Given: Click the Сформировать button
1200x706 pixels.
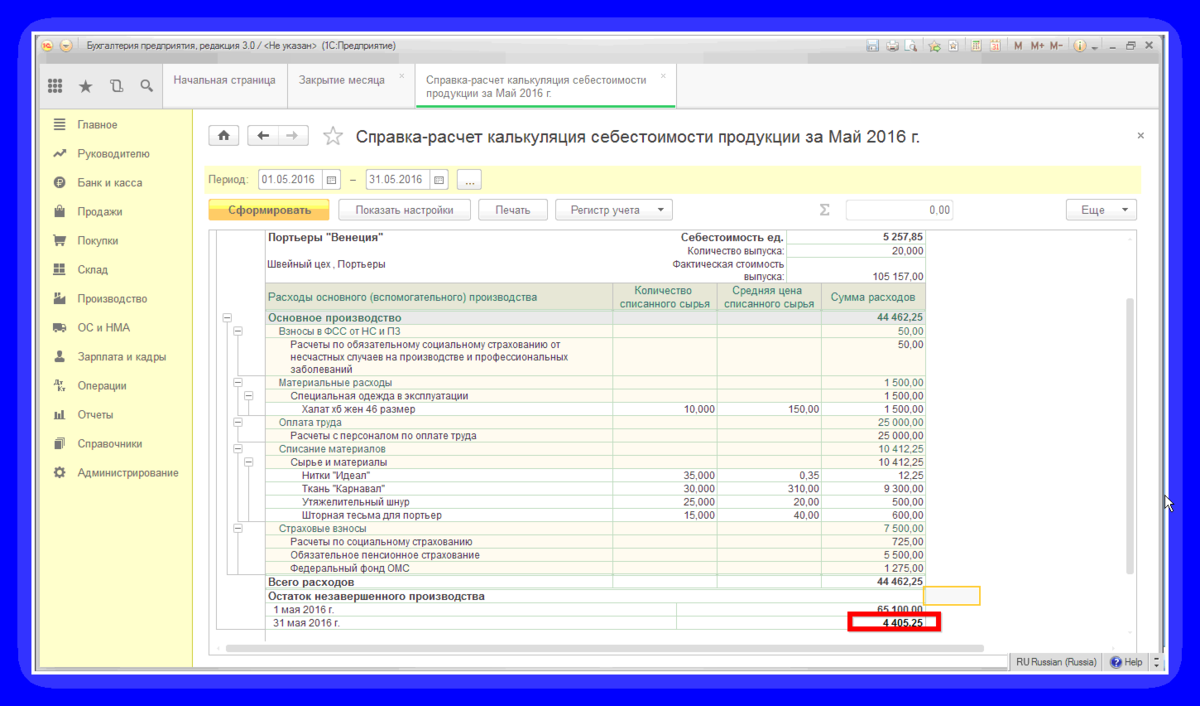Looking at the screenshot, I should click(x=268, y=210).
